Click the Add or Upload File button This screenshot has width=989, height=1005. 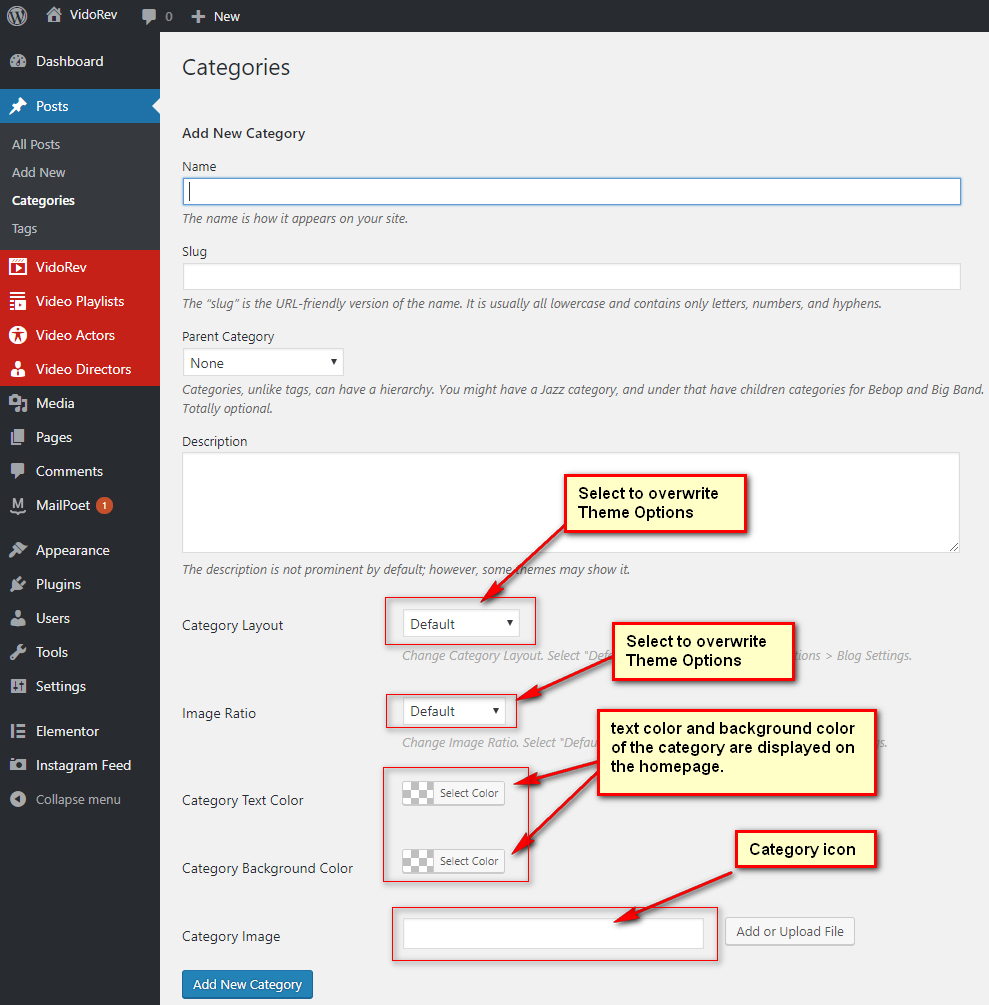click(x=789, y=931)
